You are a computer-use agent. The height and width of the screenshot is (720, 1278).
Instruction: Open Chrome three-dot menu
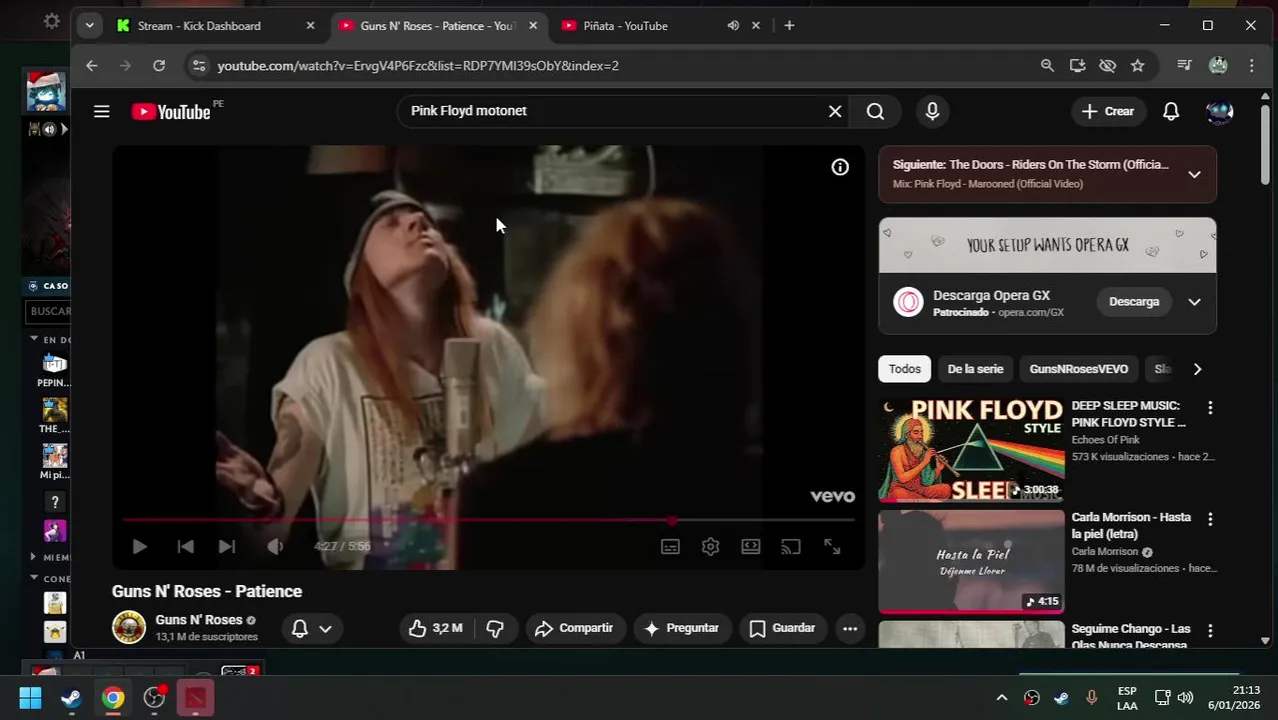(x=1251, y=65)
